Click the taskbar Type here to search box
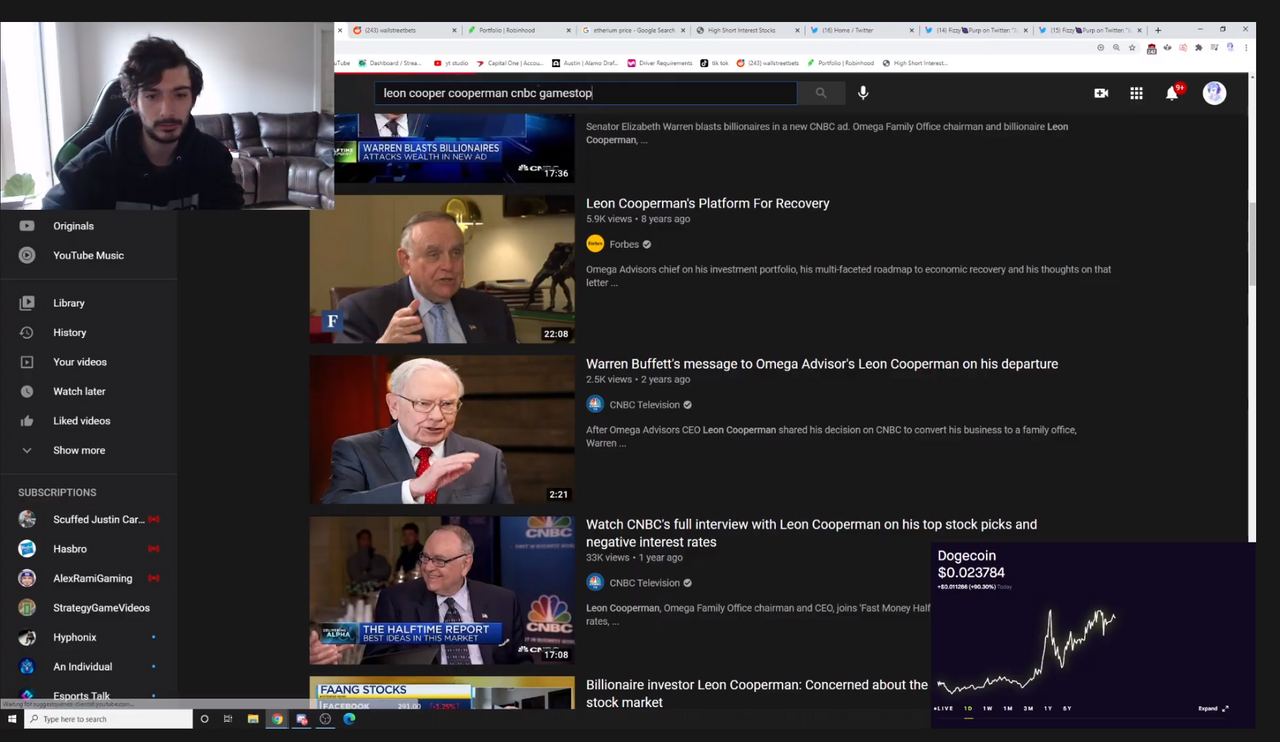This screenshot has width=1280, height=742. click(x=108, y=719)
